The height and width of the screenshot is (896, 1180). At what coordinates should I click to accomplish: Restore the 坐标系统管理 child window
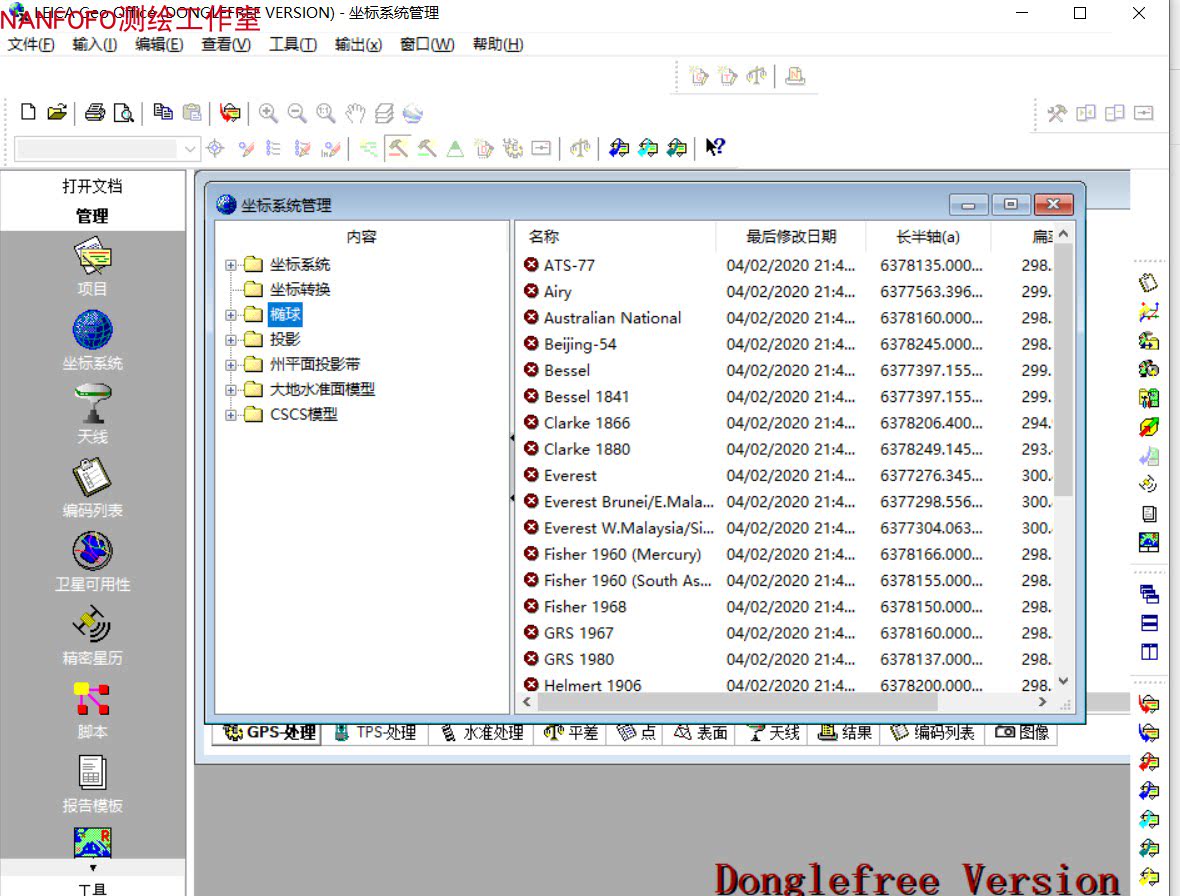(1011, 204)
